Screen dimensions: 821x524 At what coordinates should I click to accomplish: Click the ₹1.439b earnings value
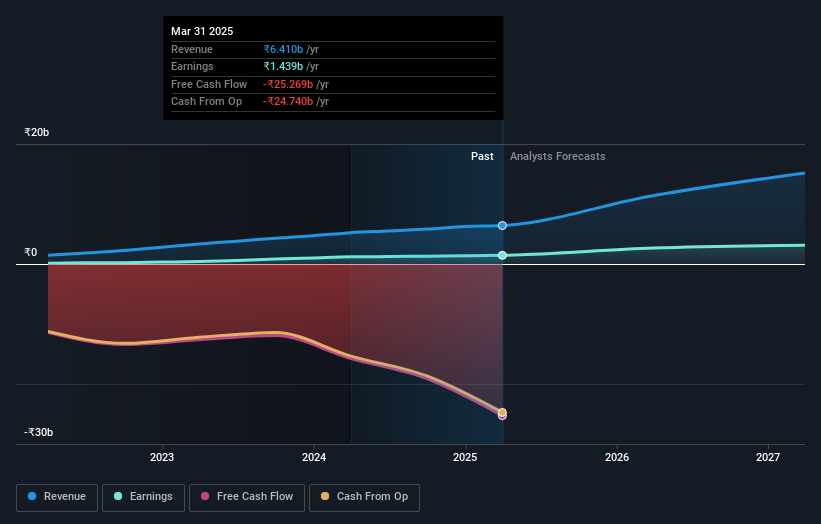click(x=283, y=66)
